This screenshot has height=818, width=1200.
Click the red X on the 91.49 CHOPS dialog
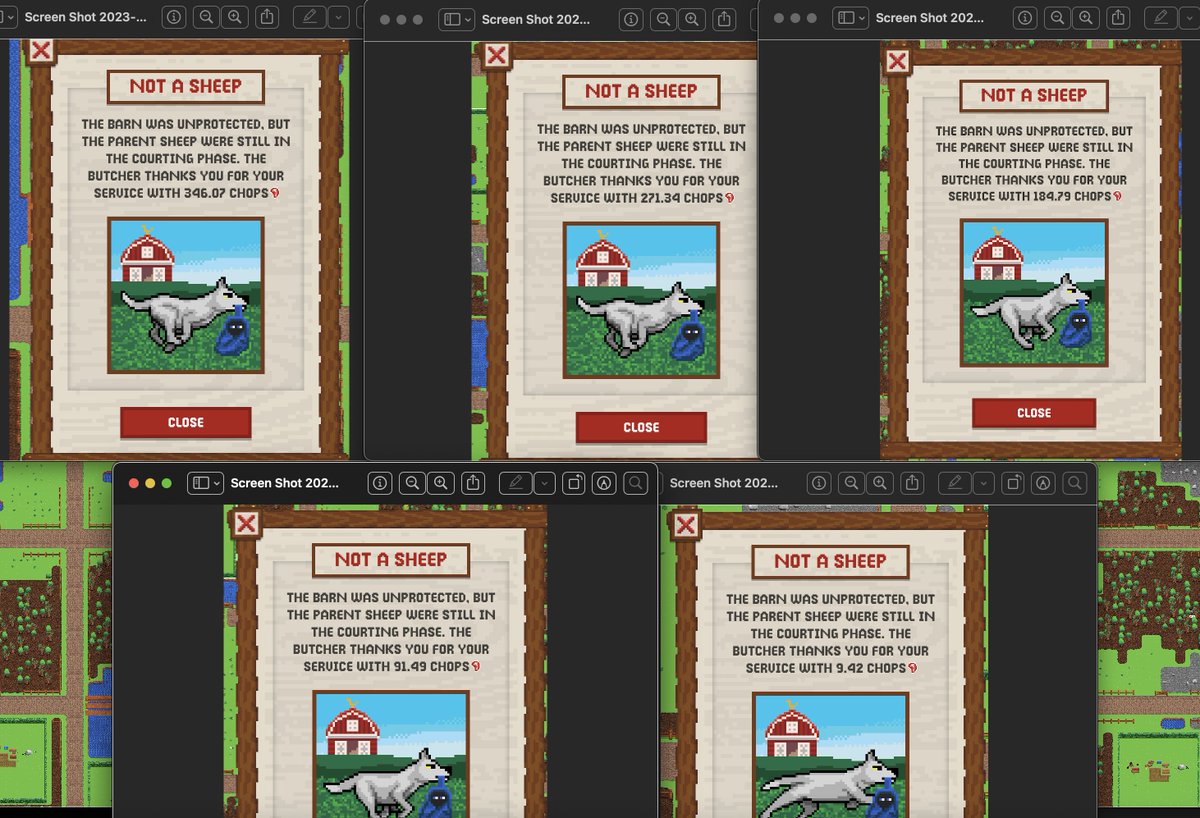[246, 523]
